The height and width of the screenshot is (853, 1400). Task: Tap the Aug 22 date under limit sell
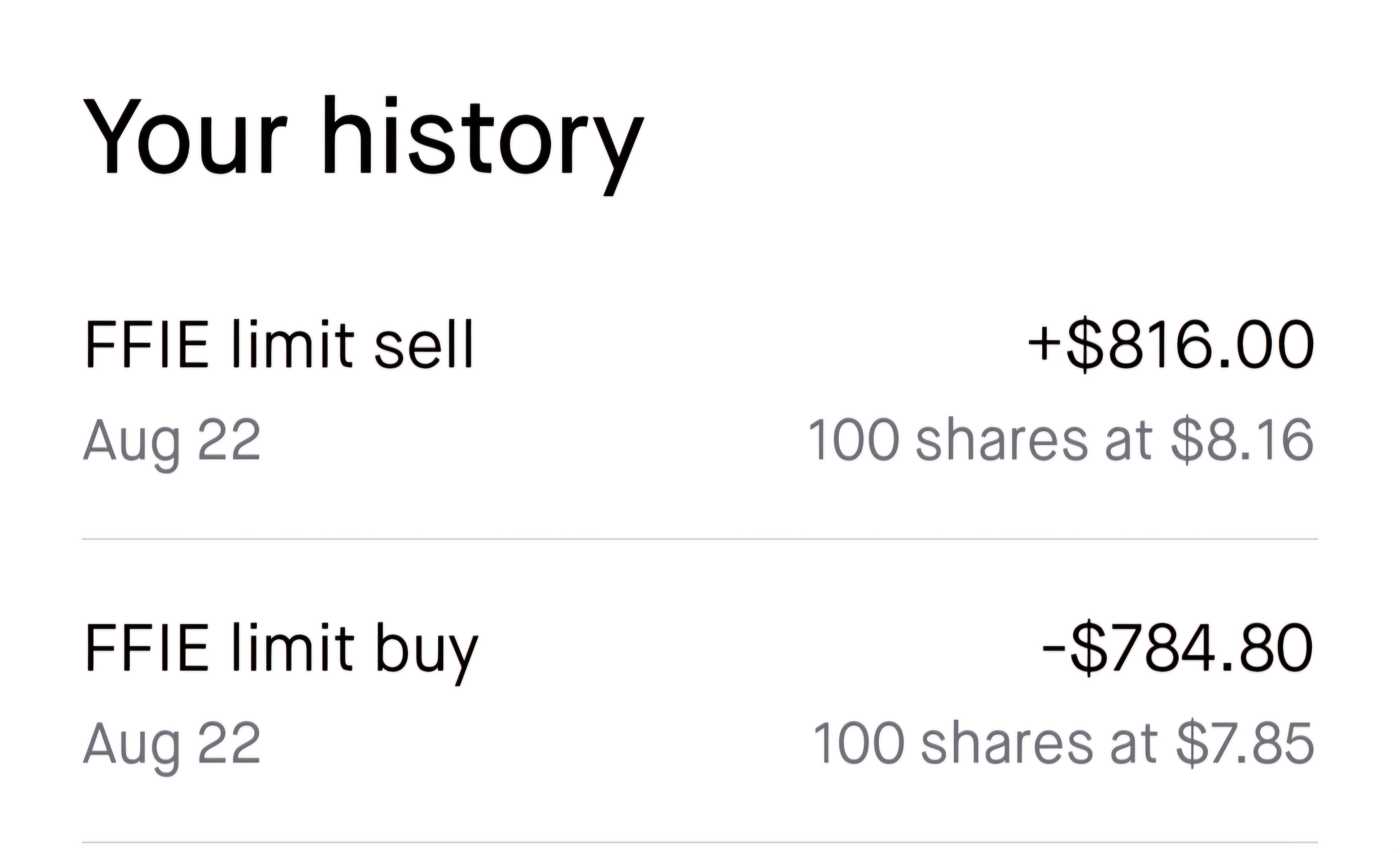(x=171, y=441)
